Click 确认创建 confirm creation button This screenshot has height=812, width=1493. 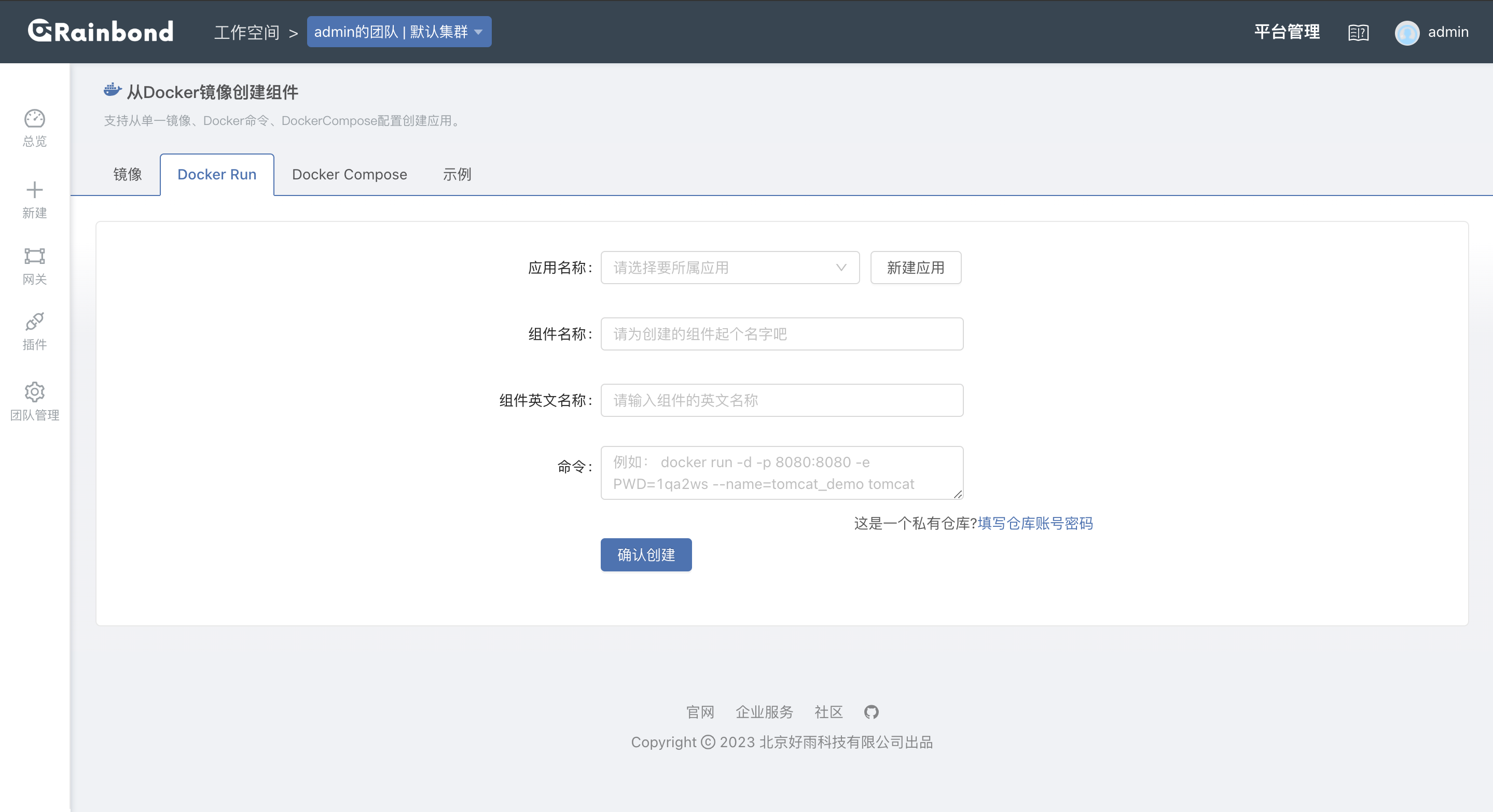point(646,555)
